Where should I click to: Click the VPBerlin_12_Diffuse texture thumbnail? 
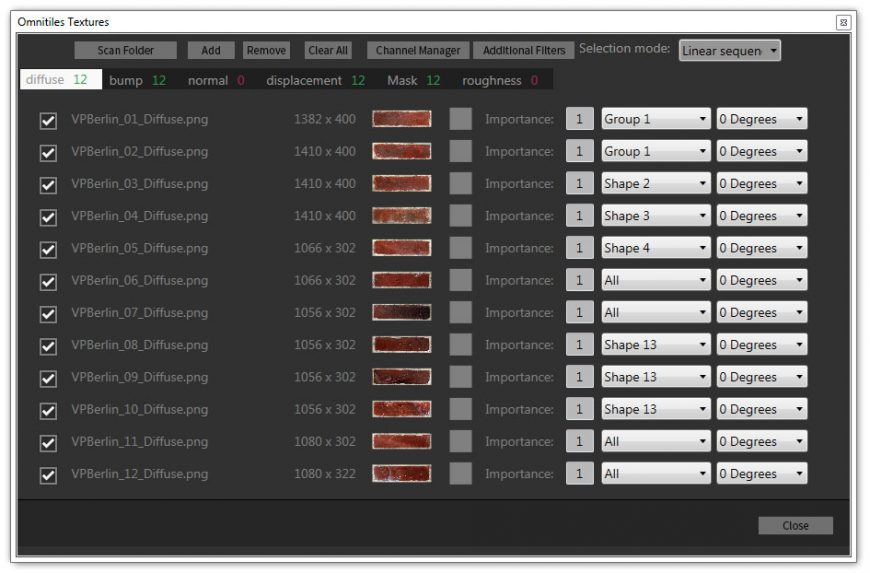tap(401, 473)
